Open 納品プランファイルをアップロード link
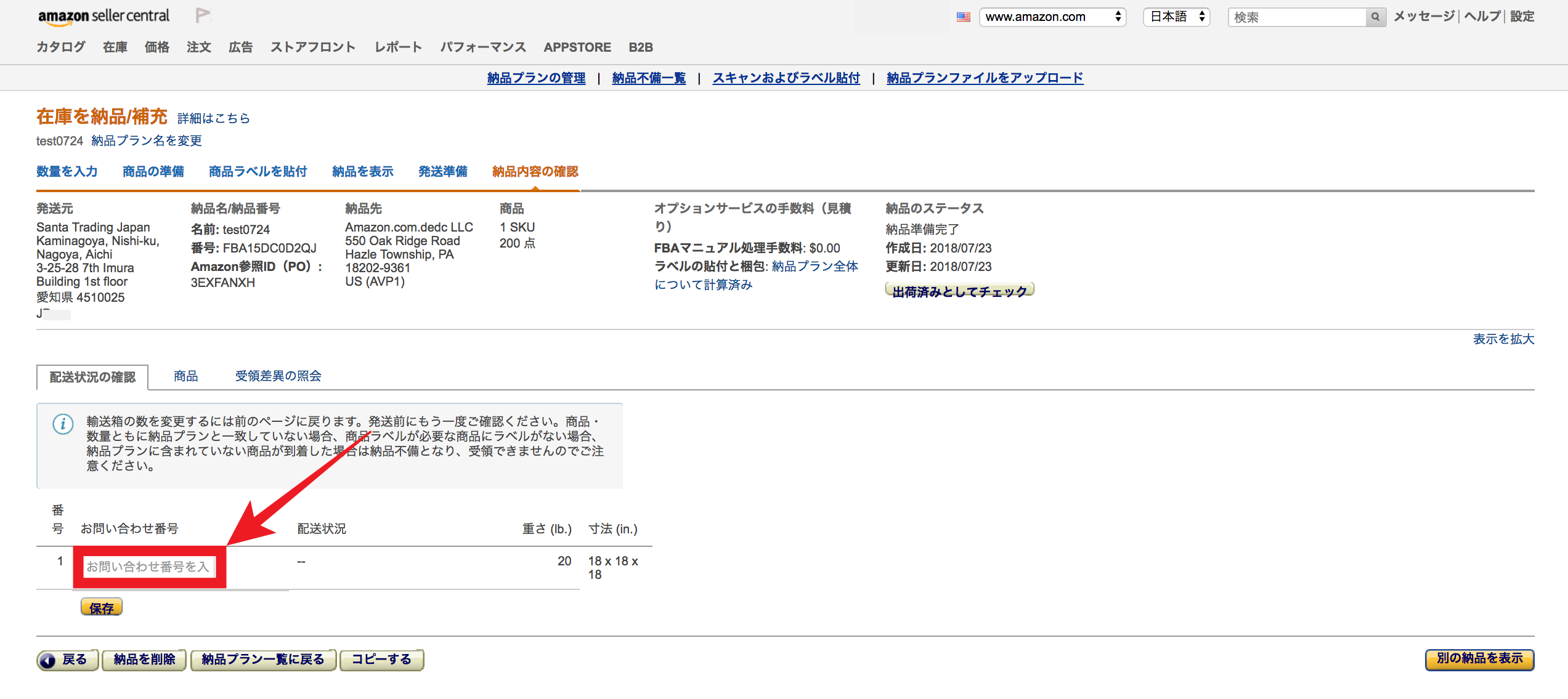1568x699 pixels. point(985,78)
